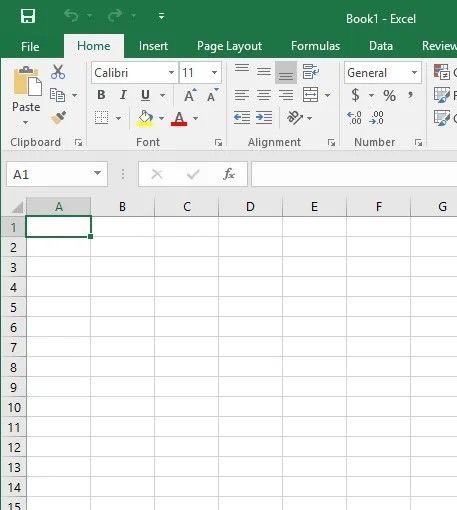This screenshot has width=457, height=510.
Task: Apply the red Font Color
Action: pyautogui.click(x=179, y=118)
